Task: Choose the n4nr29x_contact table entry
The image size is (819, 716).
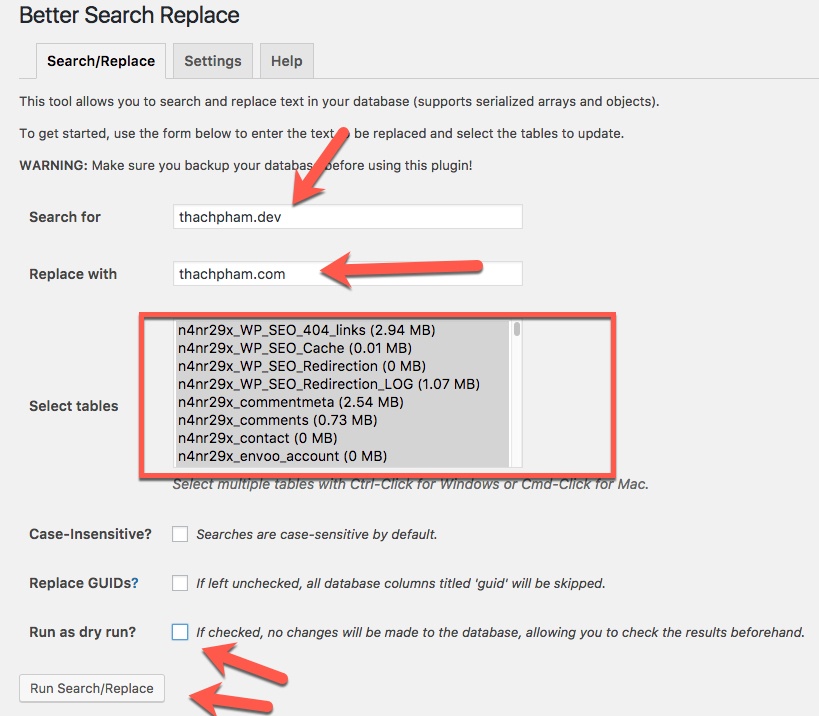Action: point(257,438)
